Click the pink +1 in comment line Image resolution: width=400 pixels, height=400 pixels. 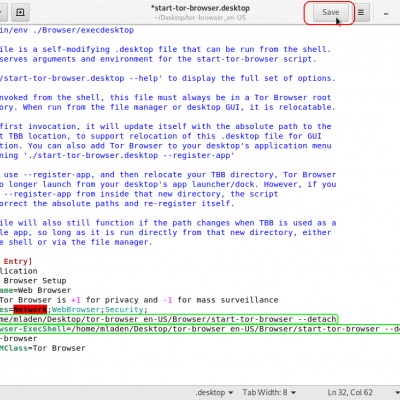click(x=76, y=300)
